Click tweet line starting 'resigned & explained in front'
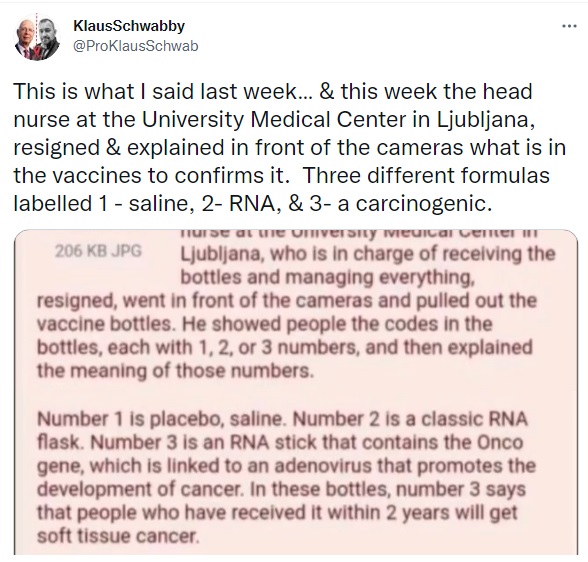588x562 pixels. coord(290,147)
